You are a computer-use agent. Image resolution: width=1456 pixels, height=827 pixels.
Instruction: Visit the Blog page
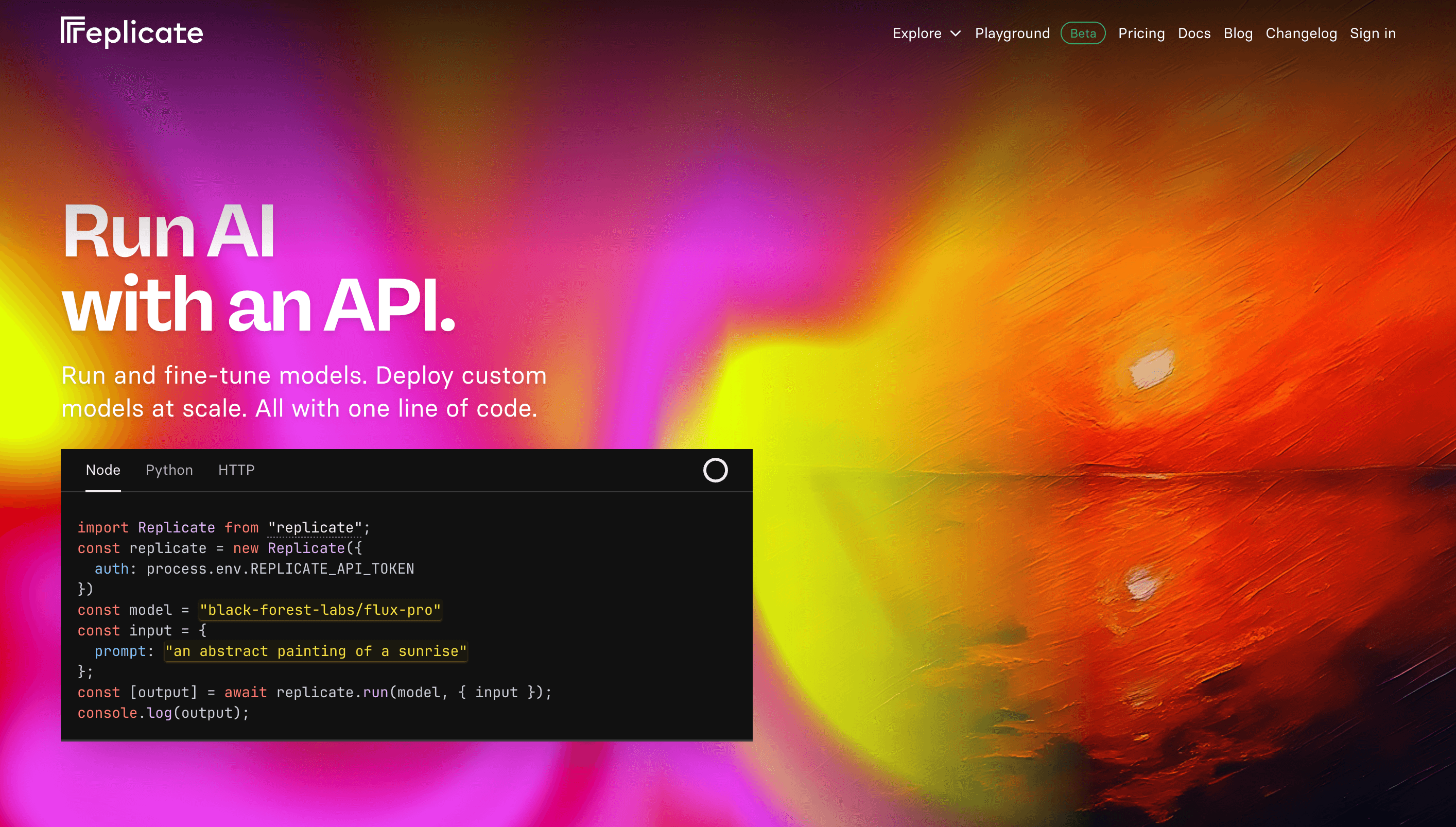(x=1237, y=33)
